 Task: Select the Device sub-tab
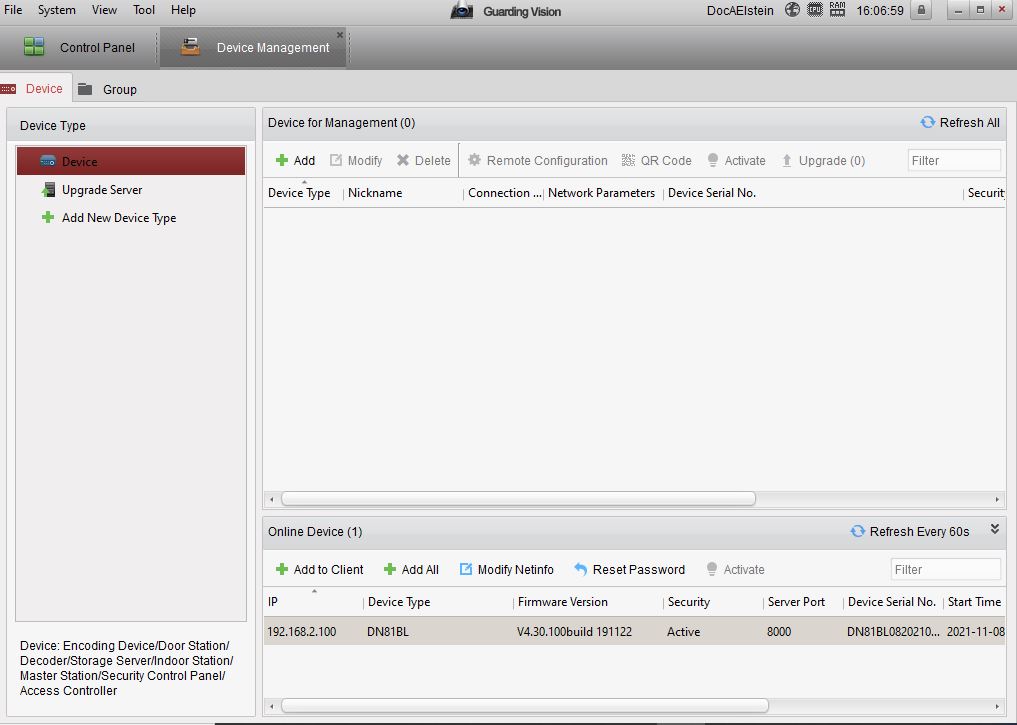click(x=35, y=89)
